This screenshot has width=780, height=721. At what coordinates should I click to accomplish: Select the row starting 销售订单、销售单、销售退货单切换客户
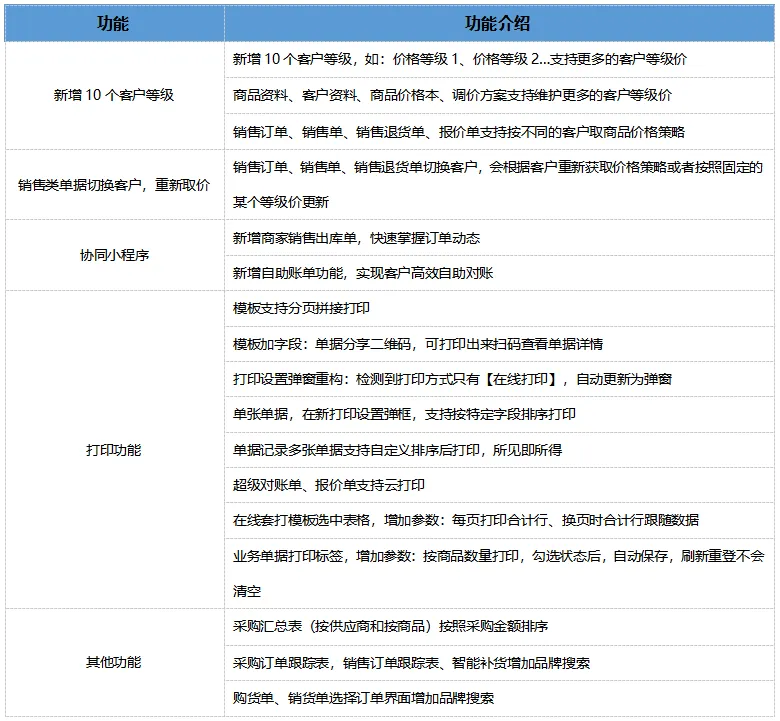499,185
